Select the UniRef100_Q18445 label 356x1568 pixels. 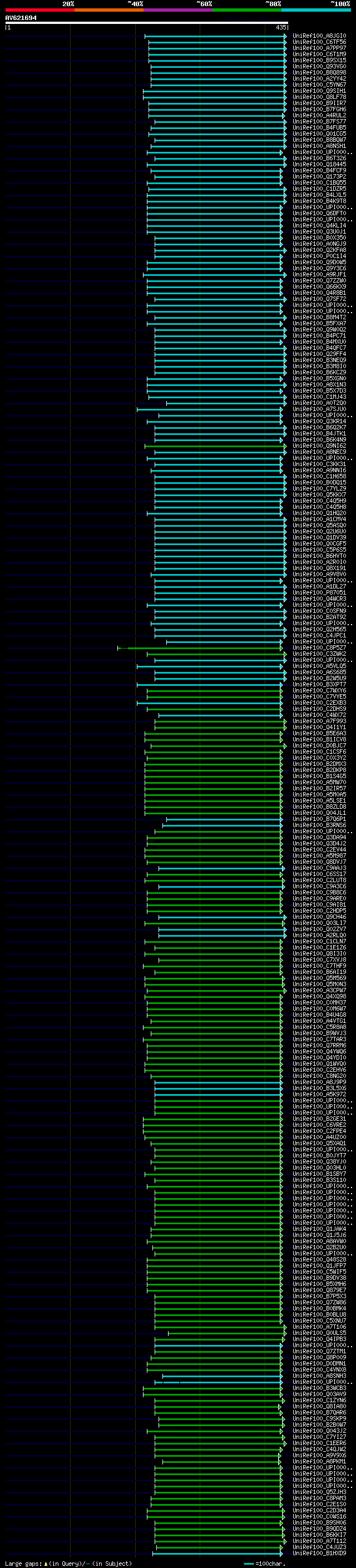(x=319, y=164)
